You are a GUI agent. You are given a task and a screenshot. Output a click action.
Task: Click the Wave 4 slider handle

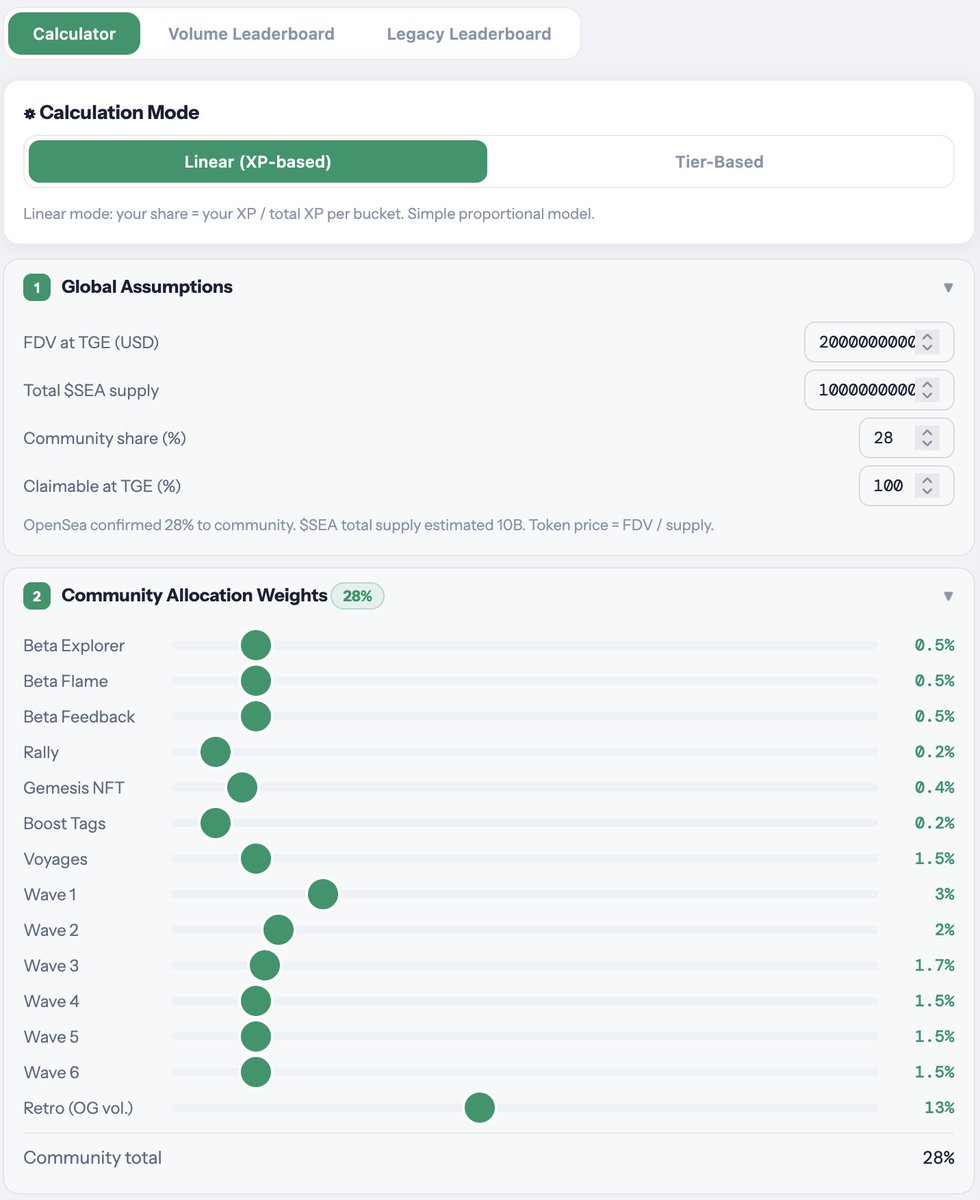[256, 1001]
